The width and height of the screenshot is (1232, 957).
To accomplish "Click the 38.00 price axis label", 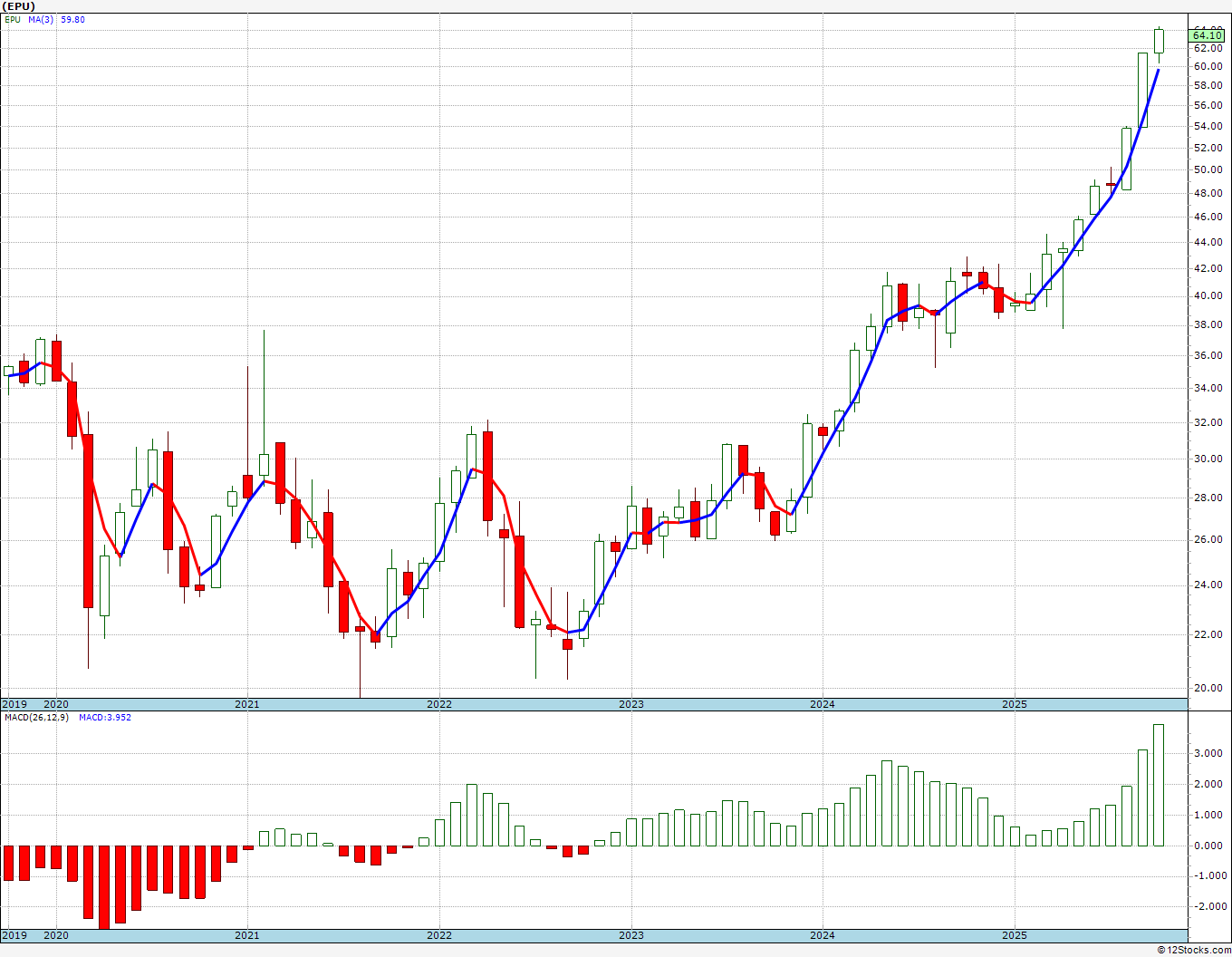I will coord(1208,325).
